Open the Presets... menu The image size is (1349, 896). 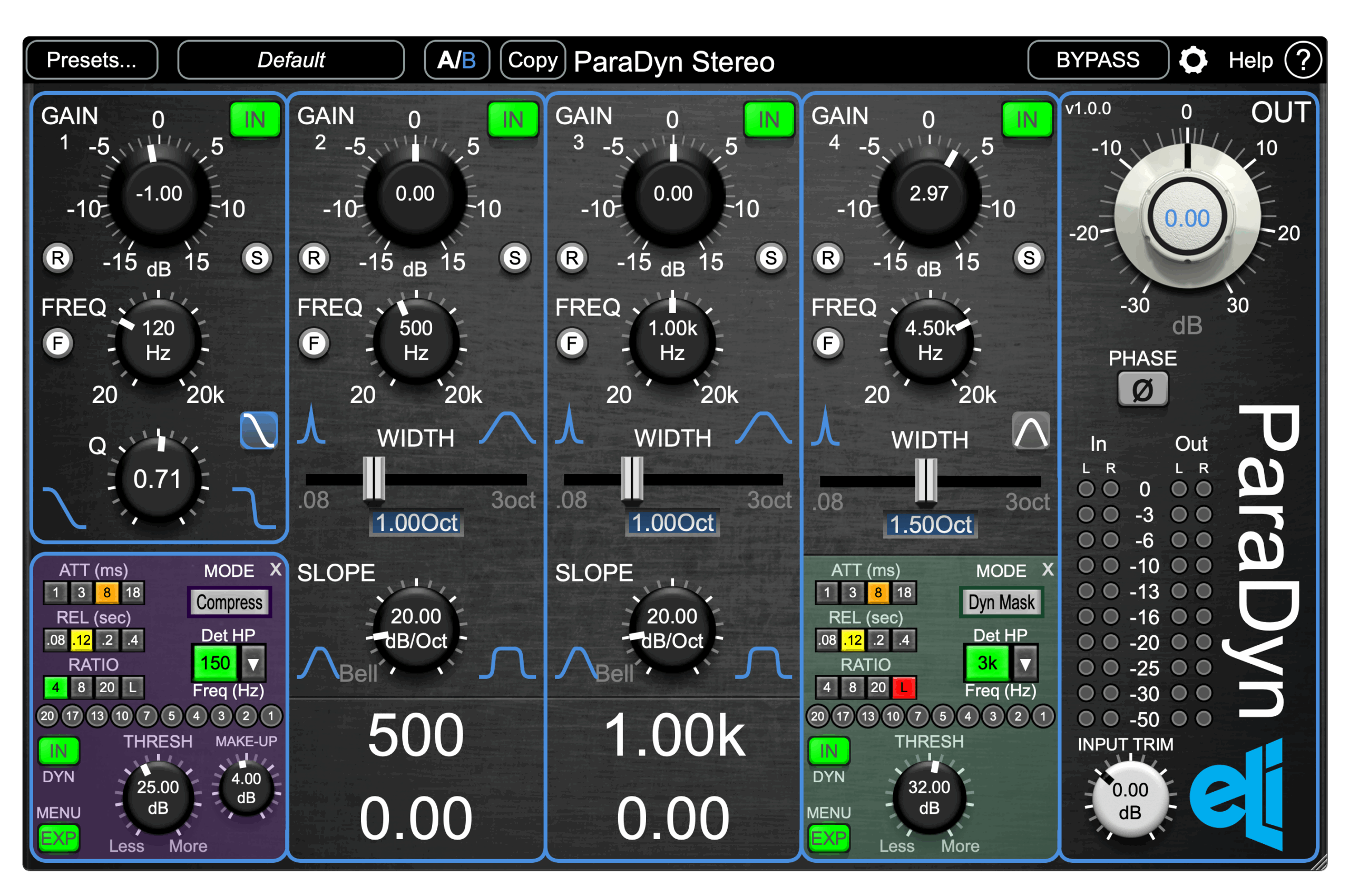pos(92,60)
